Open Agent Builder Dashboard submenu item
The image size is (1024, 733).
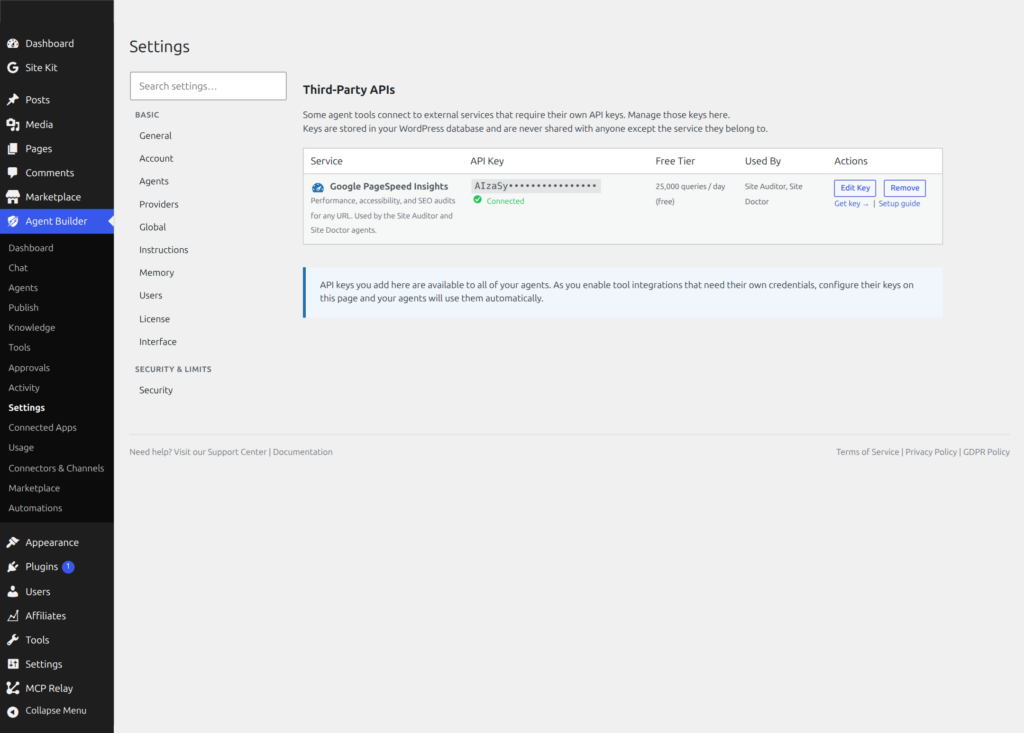tap(31, 248)
